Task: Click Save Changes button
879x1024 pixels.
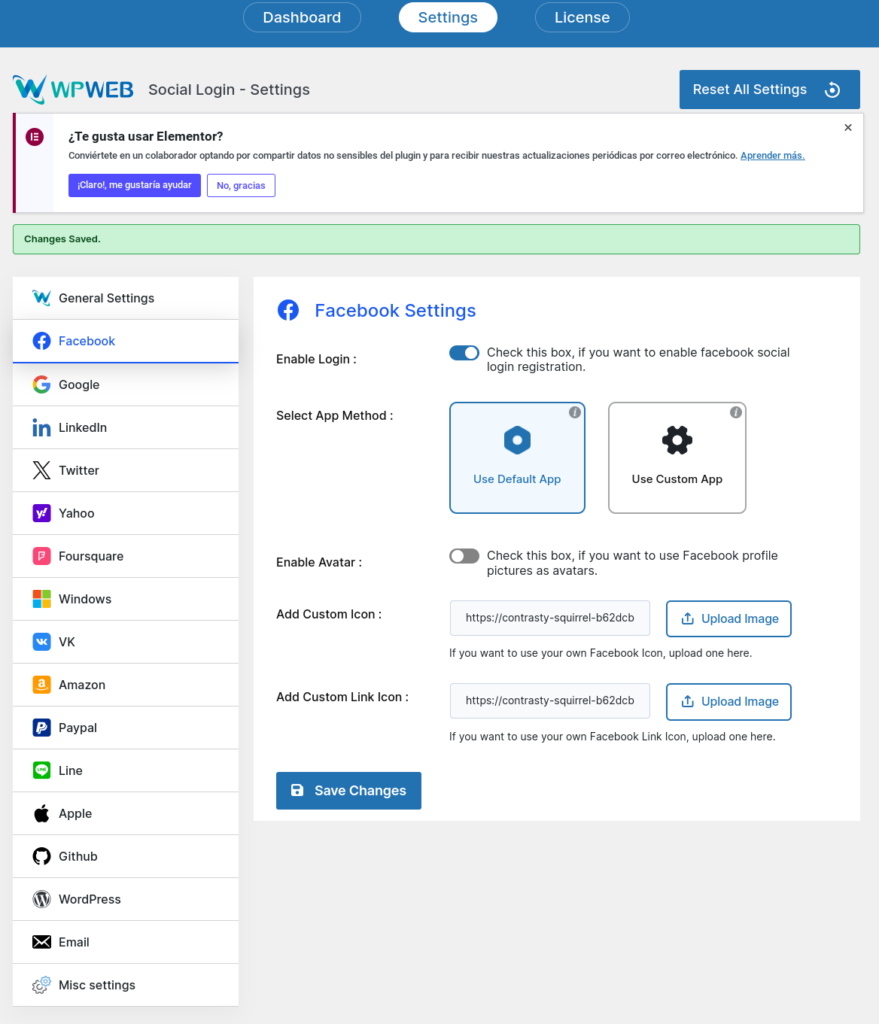Action: point(349,791)
